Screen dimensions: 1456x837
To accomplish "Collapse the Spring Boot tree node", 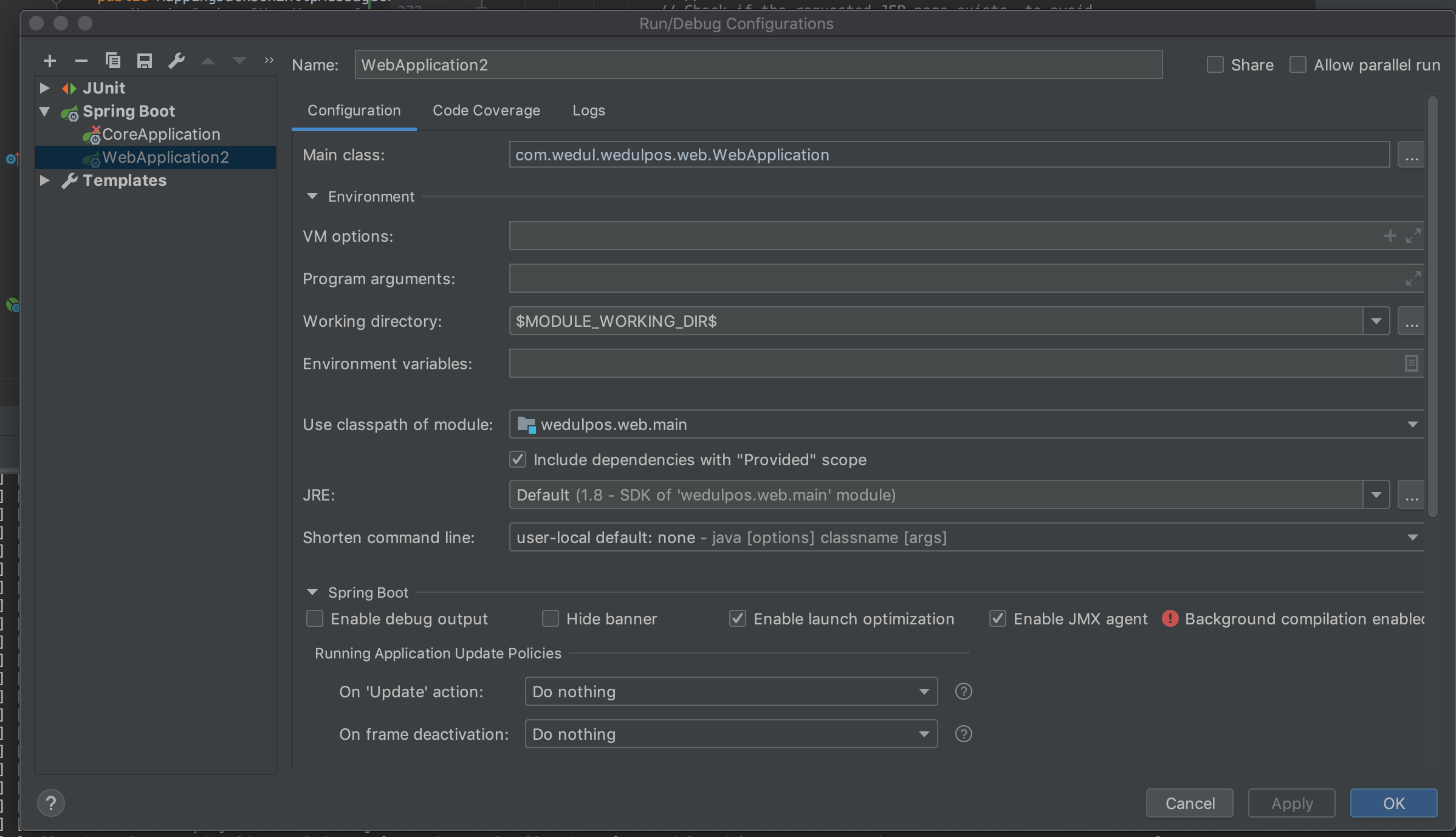I will pyautogui.click(x=44, y=111).
